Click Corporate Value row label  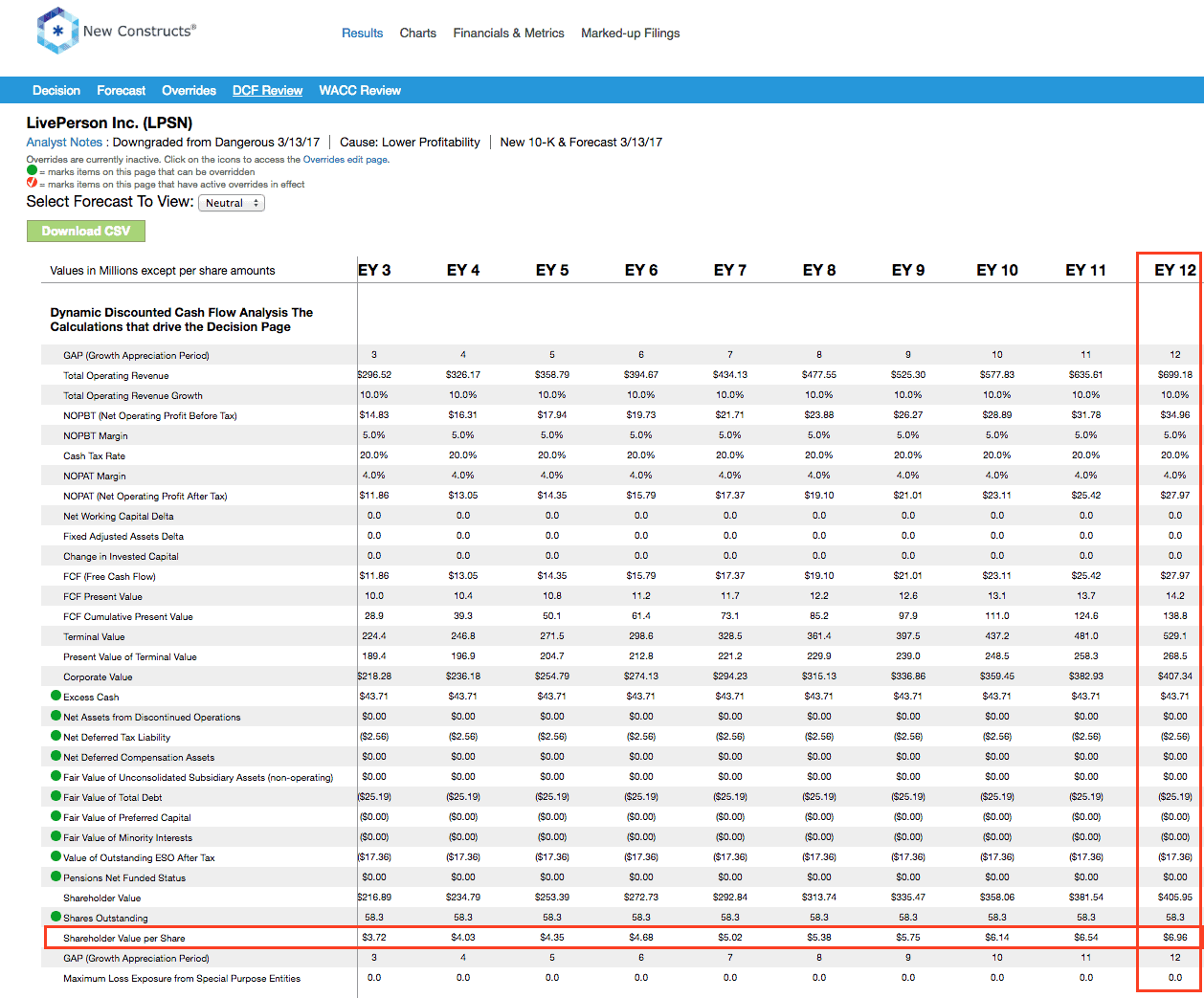pyautogui.click(x=98, y=676)
